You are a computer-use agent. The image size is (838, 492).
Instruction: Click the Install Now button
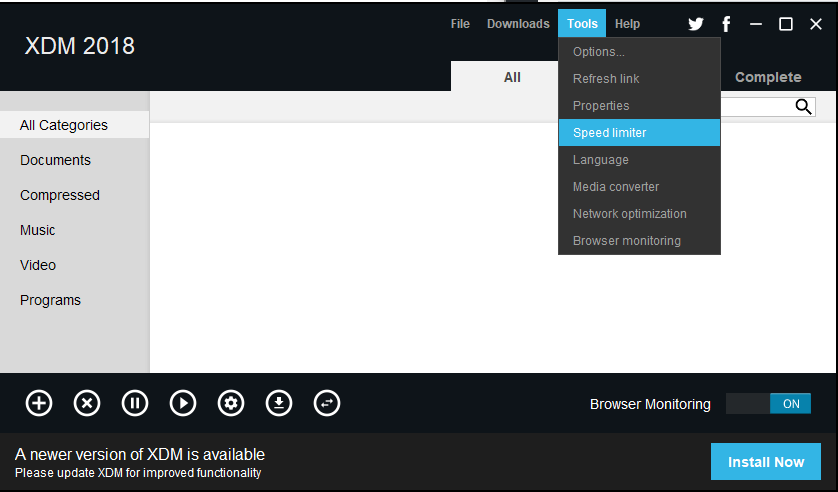pos(766,462)
